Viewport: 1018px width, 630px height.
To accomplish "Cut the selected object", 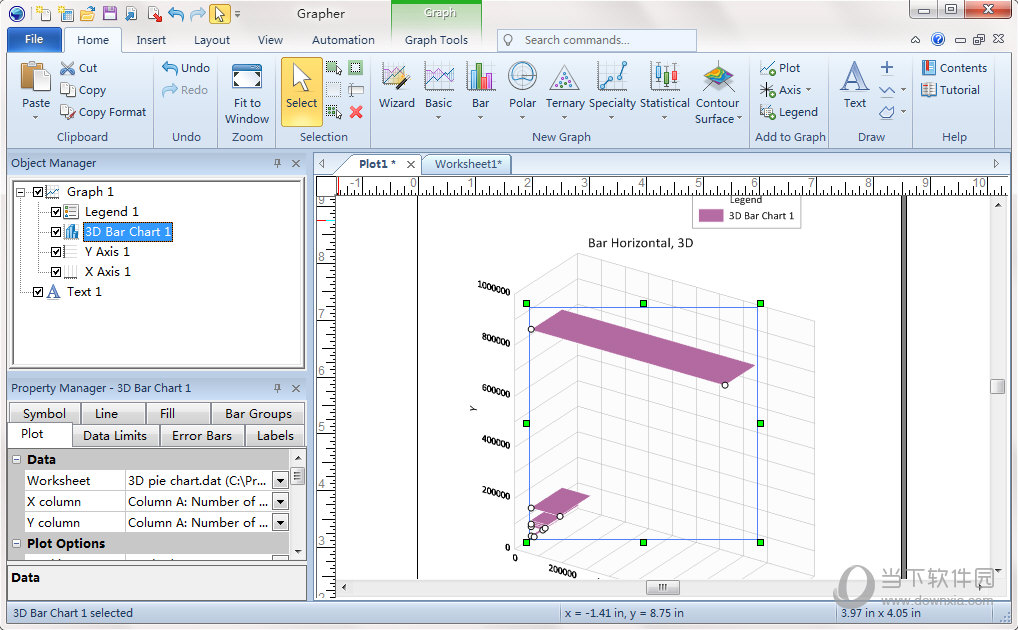I will pos(79,68).
